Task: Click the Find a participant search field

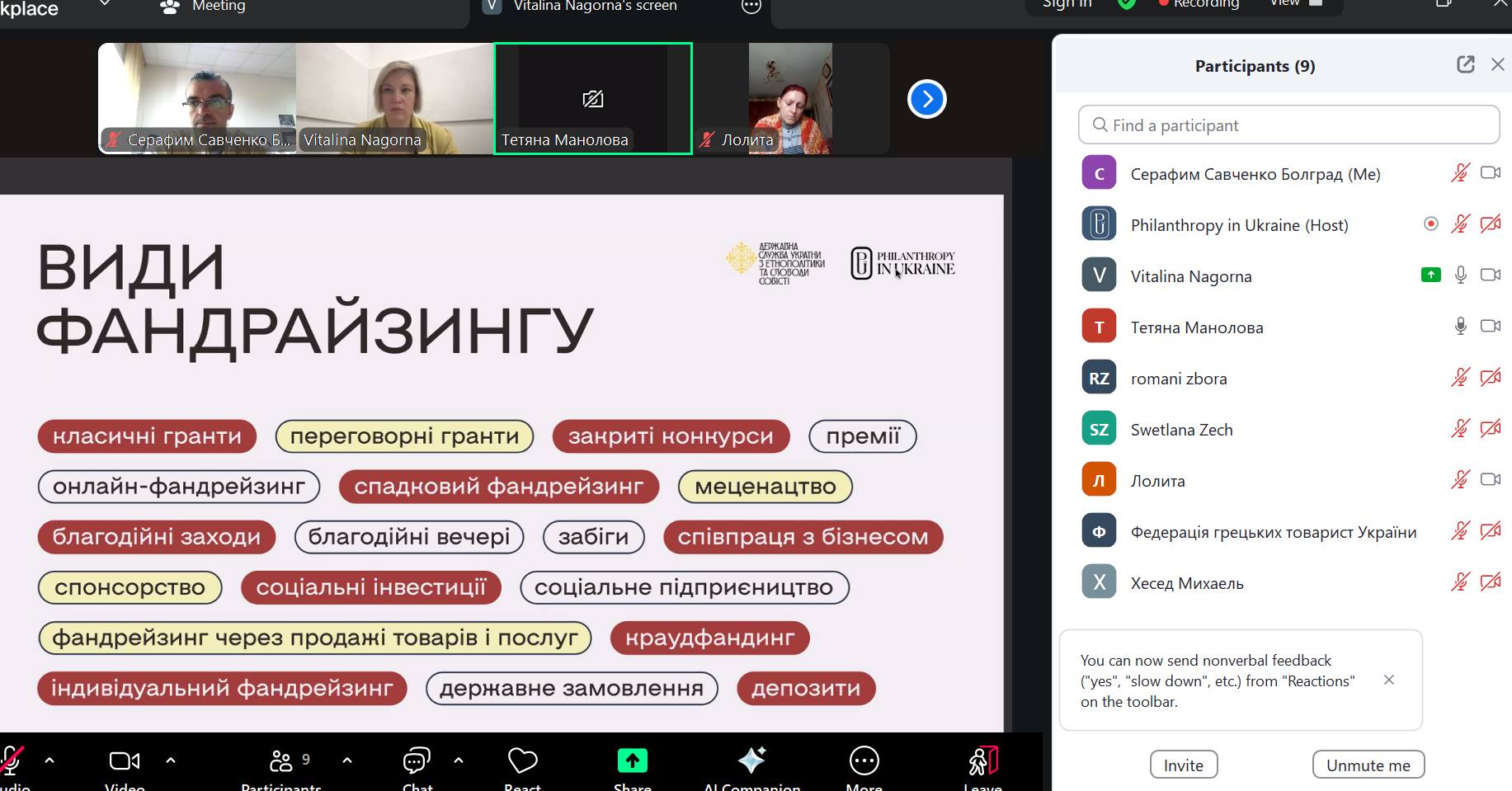Action: click(x=1288, y=125)
